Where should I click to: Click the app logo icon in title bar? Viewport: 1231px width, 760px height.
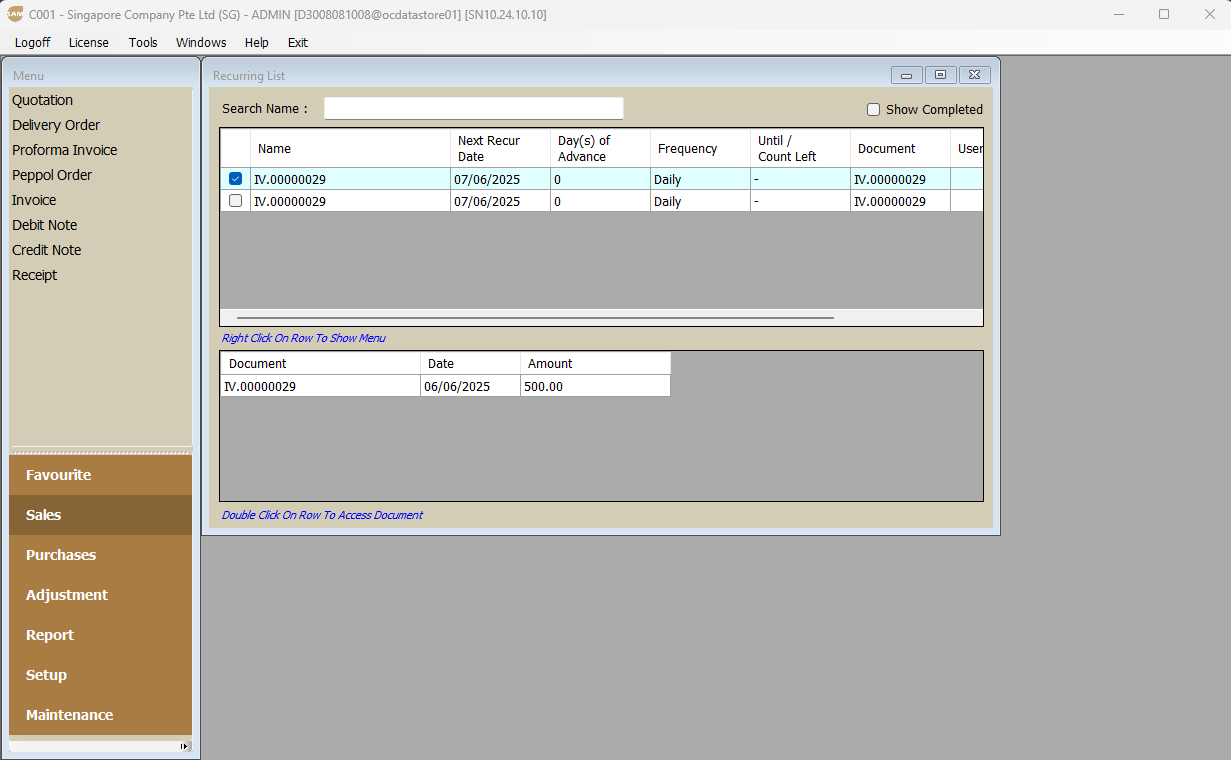pos(15,14)
